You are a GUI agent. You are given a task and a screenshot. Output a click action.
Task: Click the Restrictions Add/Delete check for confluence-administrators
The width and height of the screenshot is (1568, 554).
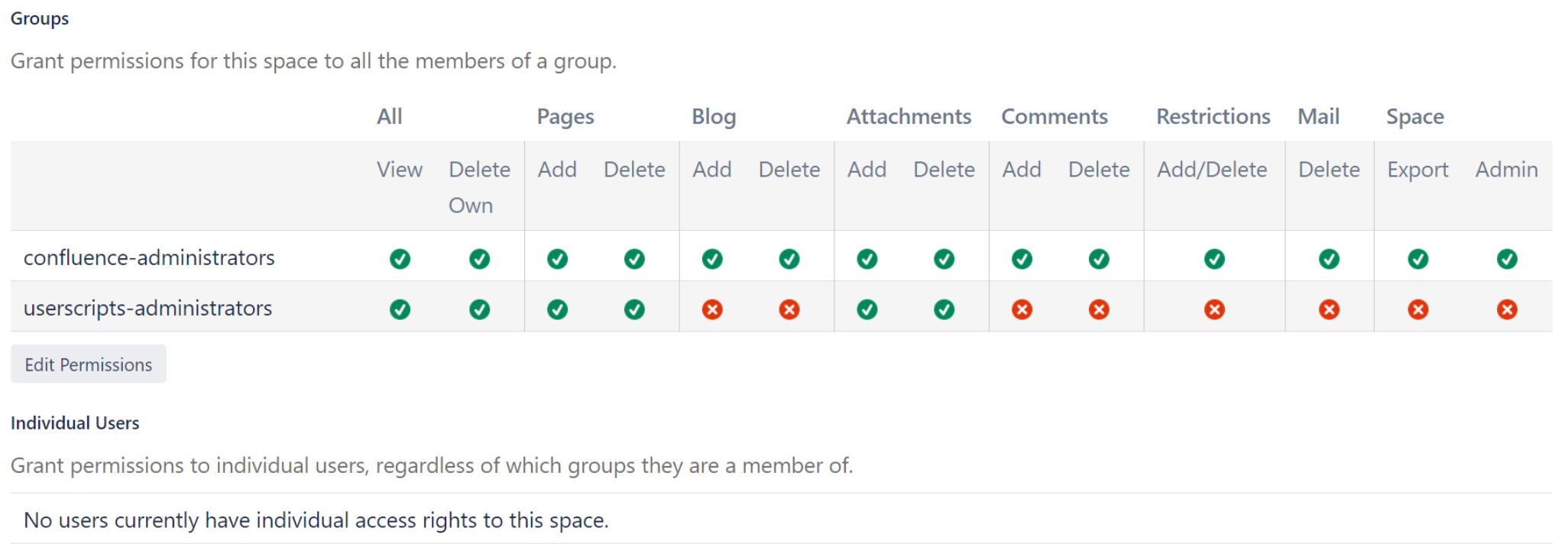[x=1213, y=258]
